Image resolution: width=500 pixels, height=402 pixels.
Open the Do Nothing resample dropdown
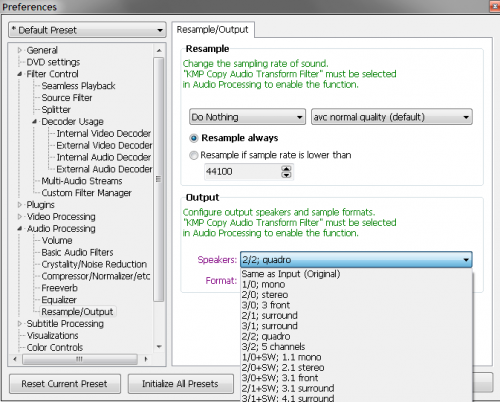pos(247,117)
